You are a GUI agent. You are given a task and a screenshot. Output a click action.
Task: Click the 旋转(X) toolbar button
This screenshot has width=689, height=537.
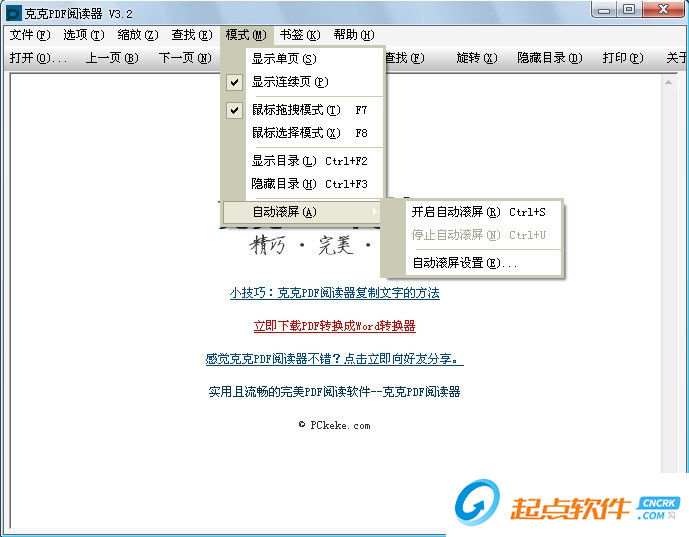(x=477, y=58)
